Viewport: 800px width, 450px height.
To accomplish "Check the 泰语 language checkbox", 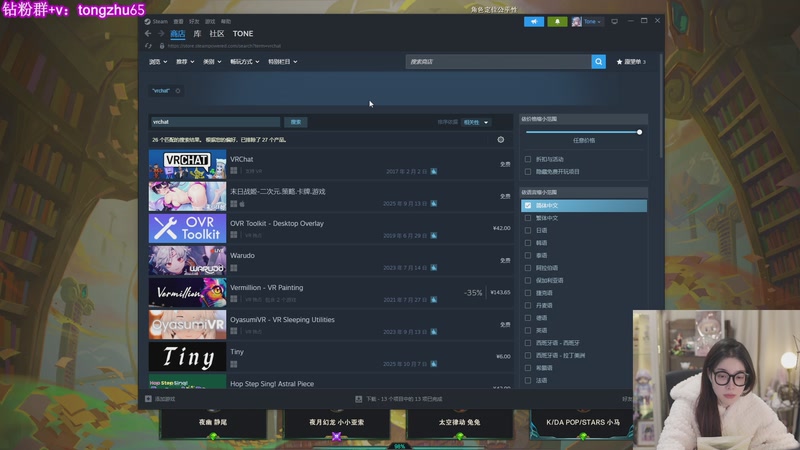I will tap(528, 255).
